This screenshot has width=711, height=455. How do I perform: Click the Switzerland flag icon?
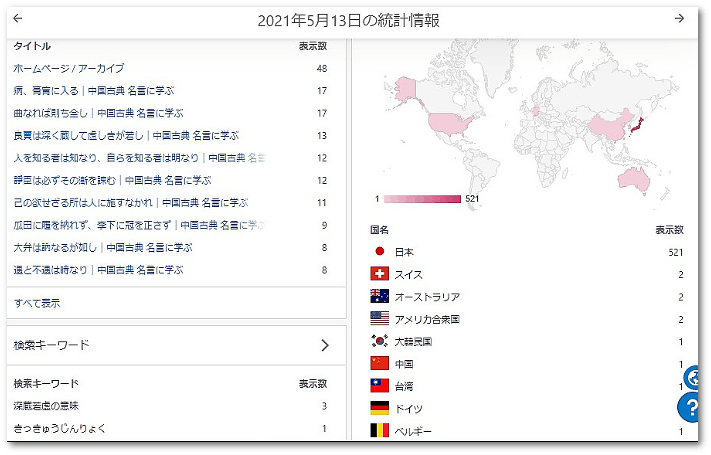(379, 274)
